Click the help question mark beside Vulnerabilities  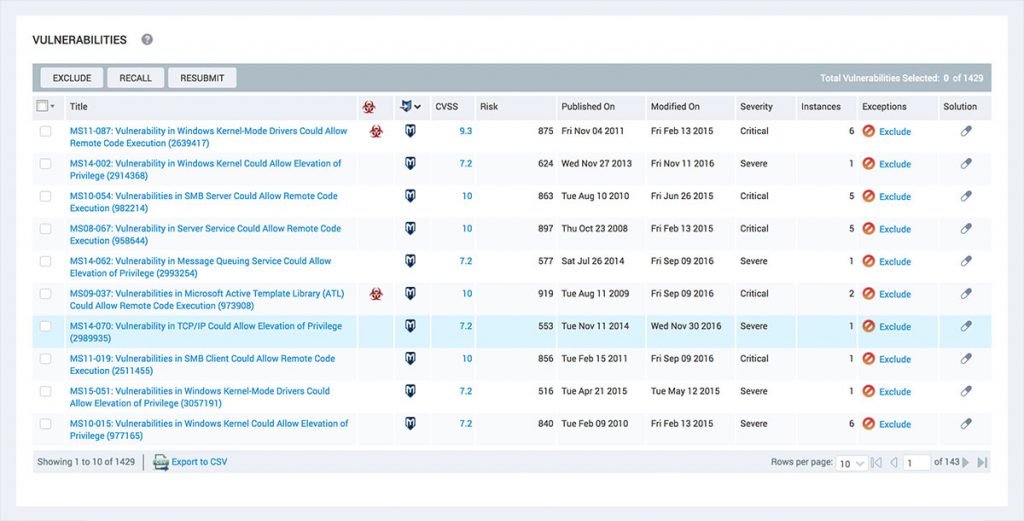147,40
